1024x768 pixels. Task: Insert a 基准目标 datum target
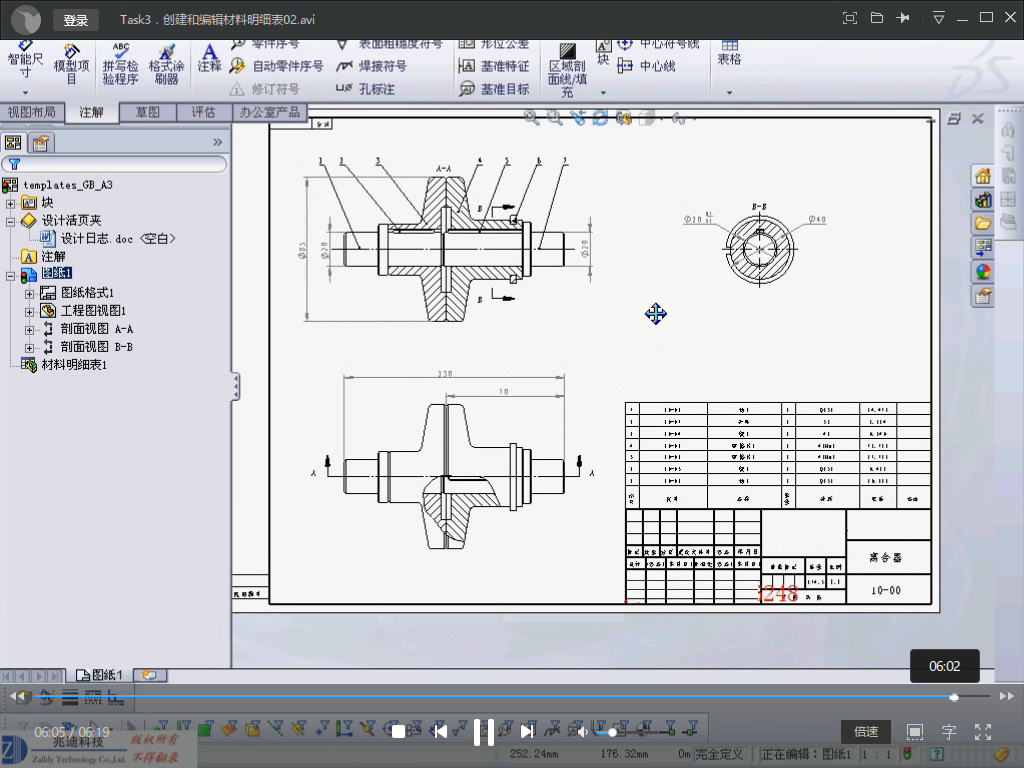494,89
